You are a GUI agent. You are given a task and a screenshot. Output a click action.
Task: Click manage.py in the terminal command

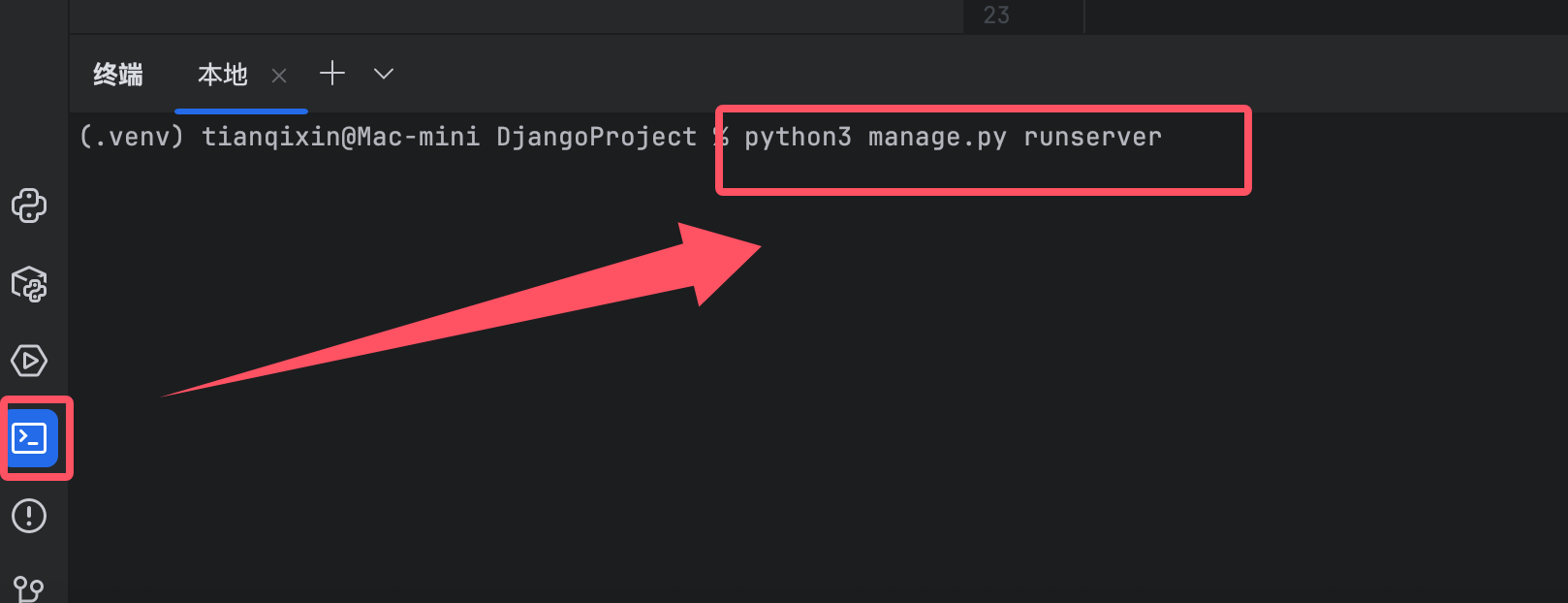pos(937,138)
